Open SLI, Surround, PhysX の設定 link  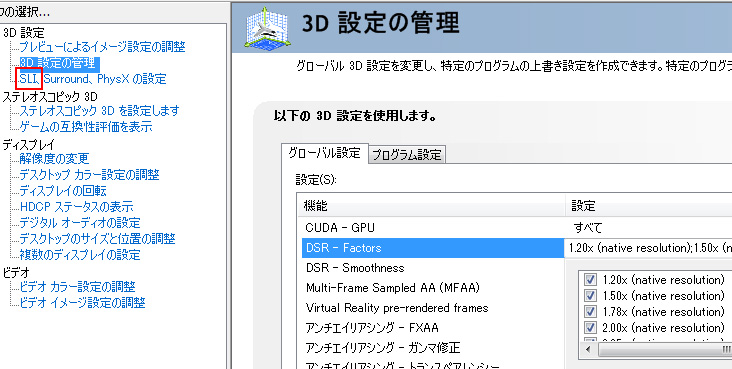93,79
